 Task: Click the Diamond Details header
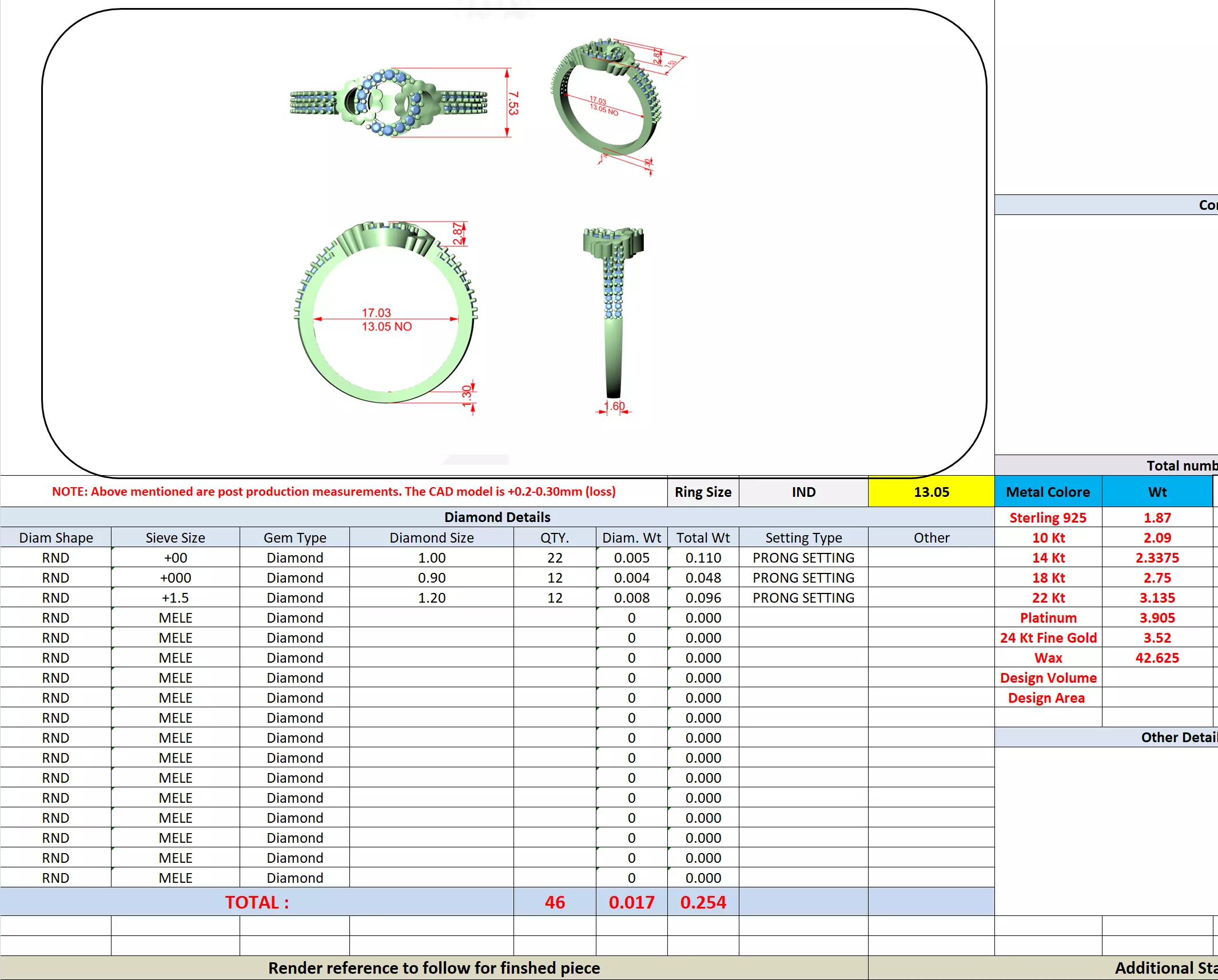[497, 517]
